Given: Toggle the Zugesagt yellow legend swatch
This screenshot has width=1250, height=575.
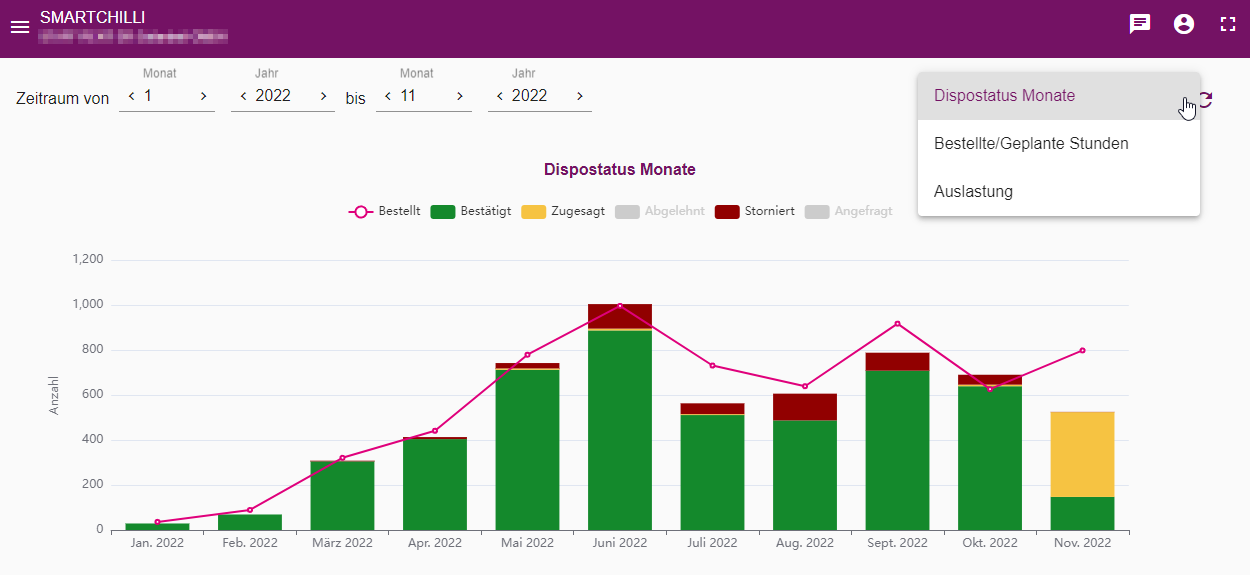Looking at the screenshot, I should (x=535, y=211).
